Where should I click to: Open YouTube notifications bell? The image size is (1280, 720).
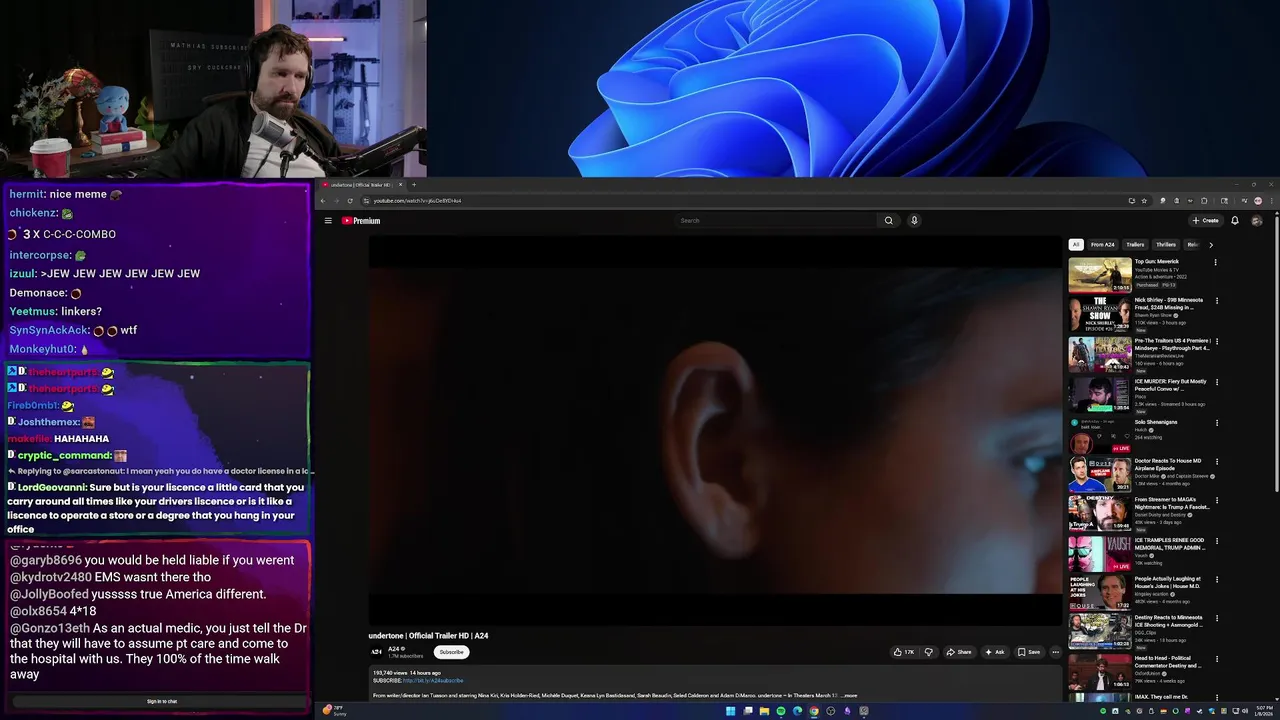[x=1235, y=221]
